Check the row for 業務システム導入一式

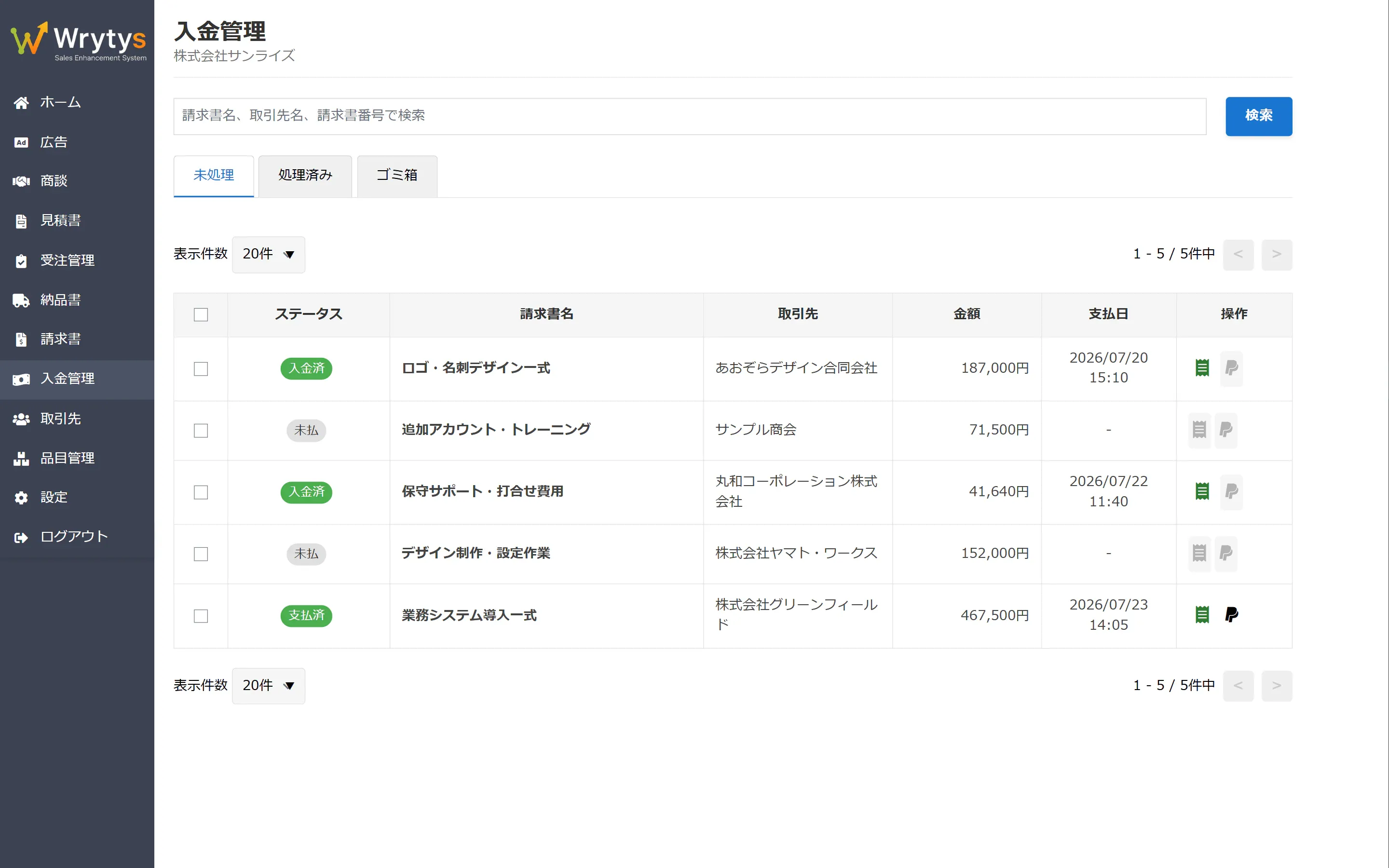coord(201,616)
